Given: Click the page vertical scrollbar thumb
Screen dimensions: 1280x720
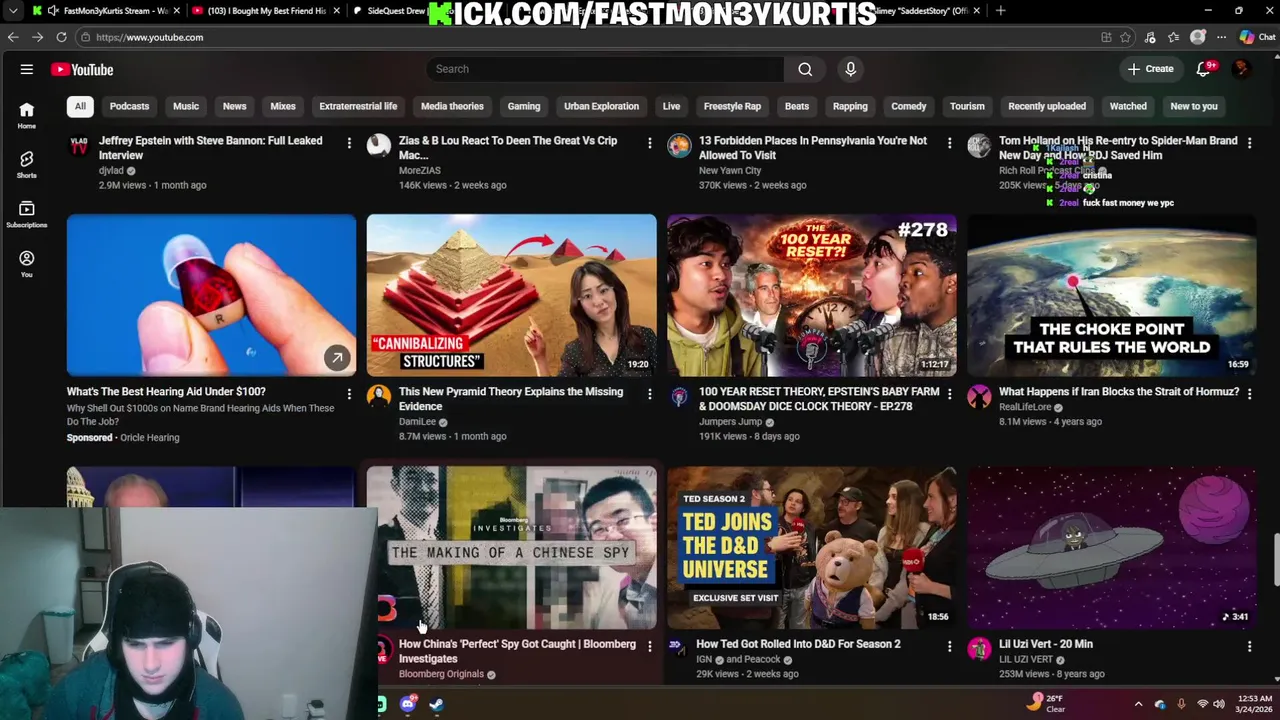Looking at the screenshot, I should pos(1275,561).
